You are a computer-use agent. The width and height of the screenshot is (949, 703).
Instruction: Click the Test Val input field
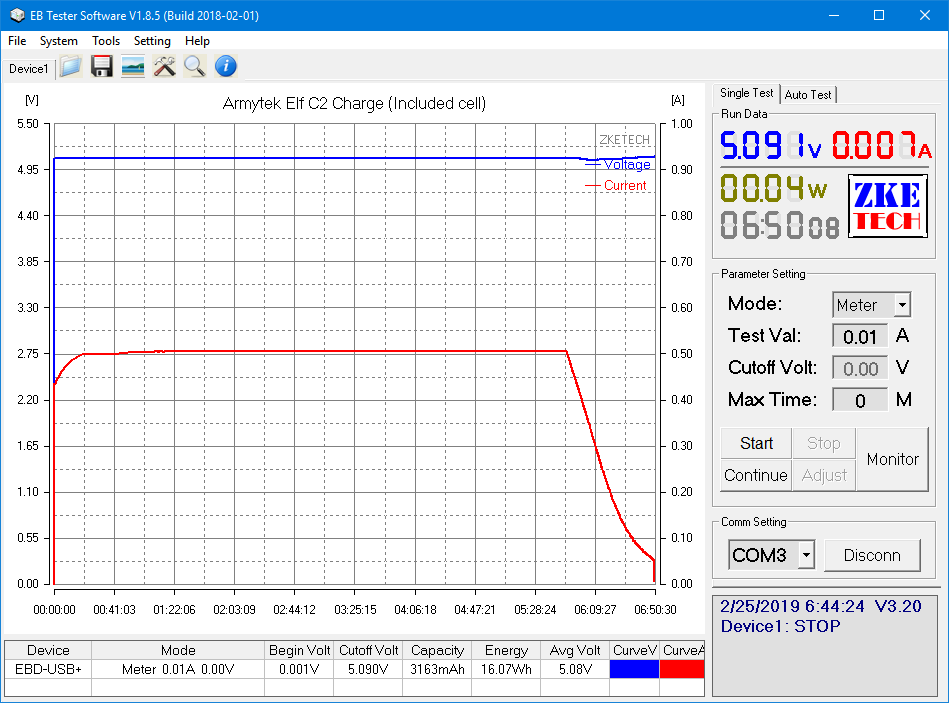coord(859,336)
